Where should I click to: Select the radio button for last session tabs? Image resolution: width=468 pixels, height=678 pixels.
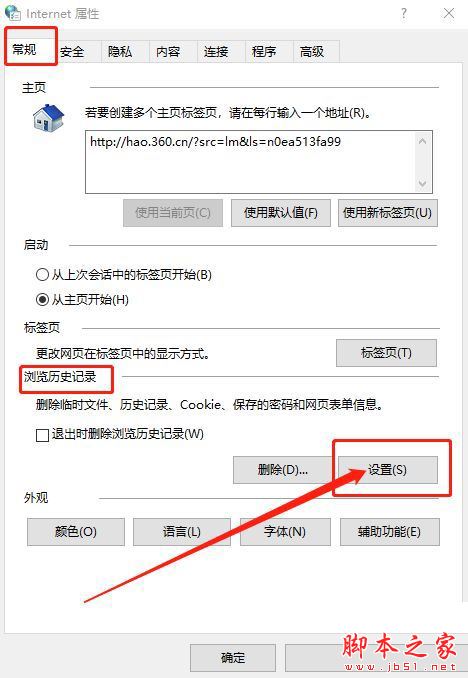click(42, 275)
